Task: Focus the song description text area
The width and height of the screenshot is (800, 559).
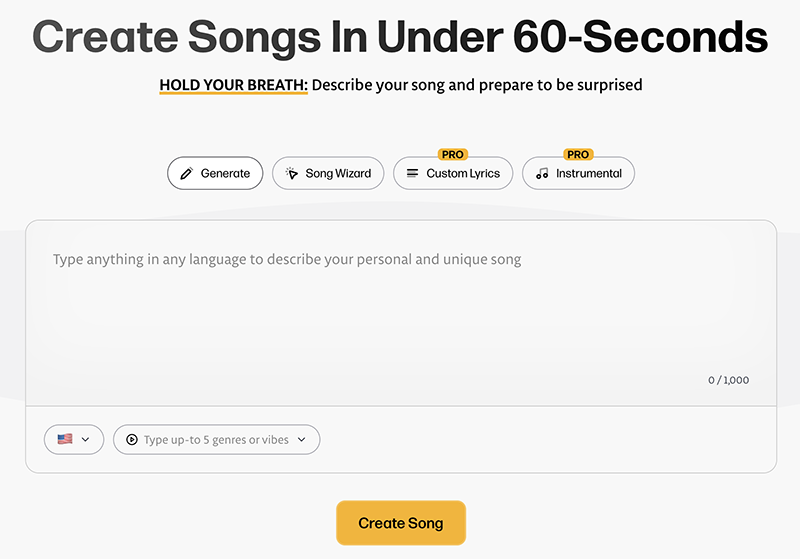Action: coord(400,310)
